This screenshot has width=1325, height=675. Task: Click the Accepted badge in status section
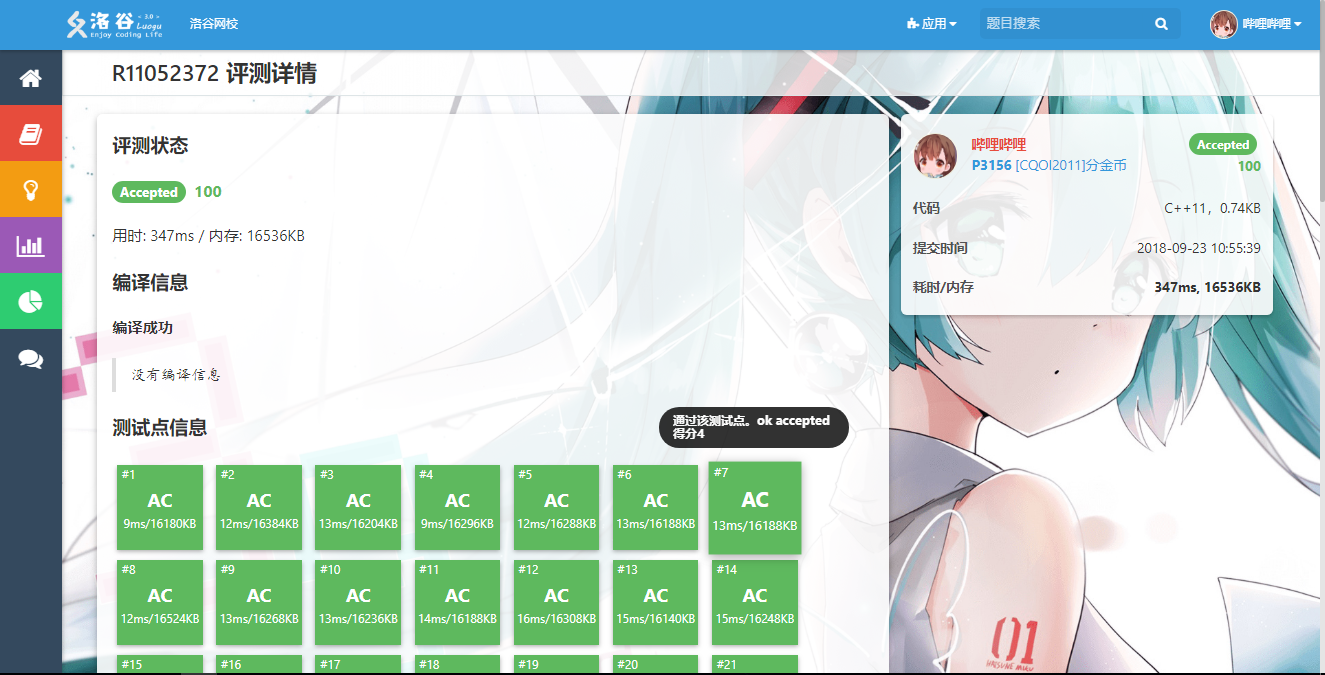pos(149,192)
